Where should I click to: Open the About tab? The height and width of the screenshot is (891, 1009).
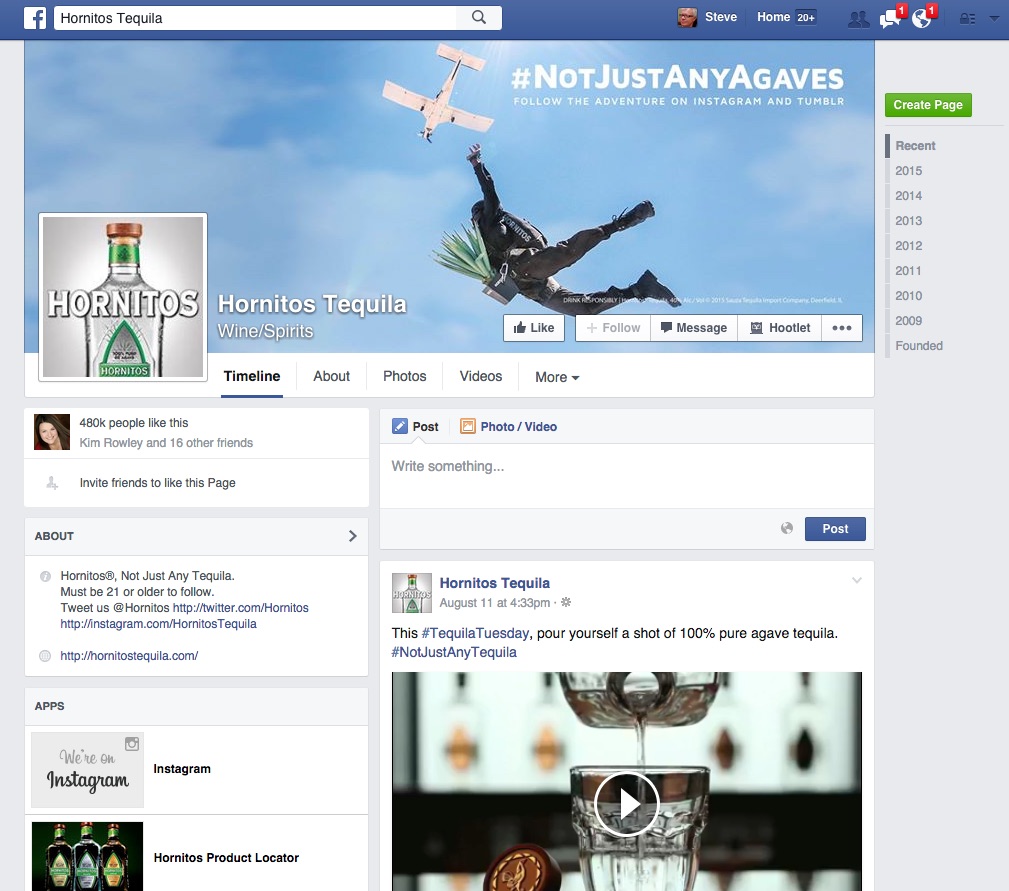click(331, 376)
